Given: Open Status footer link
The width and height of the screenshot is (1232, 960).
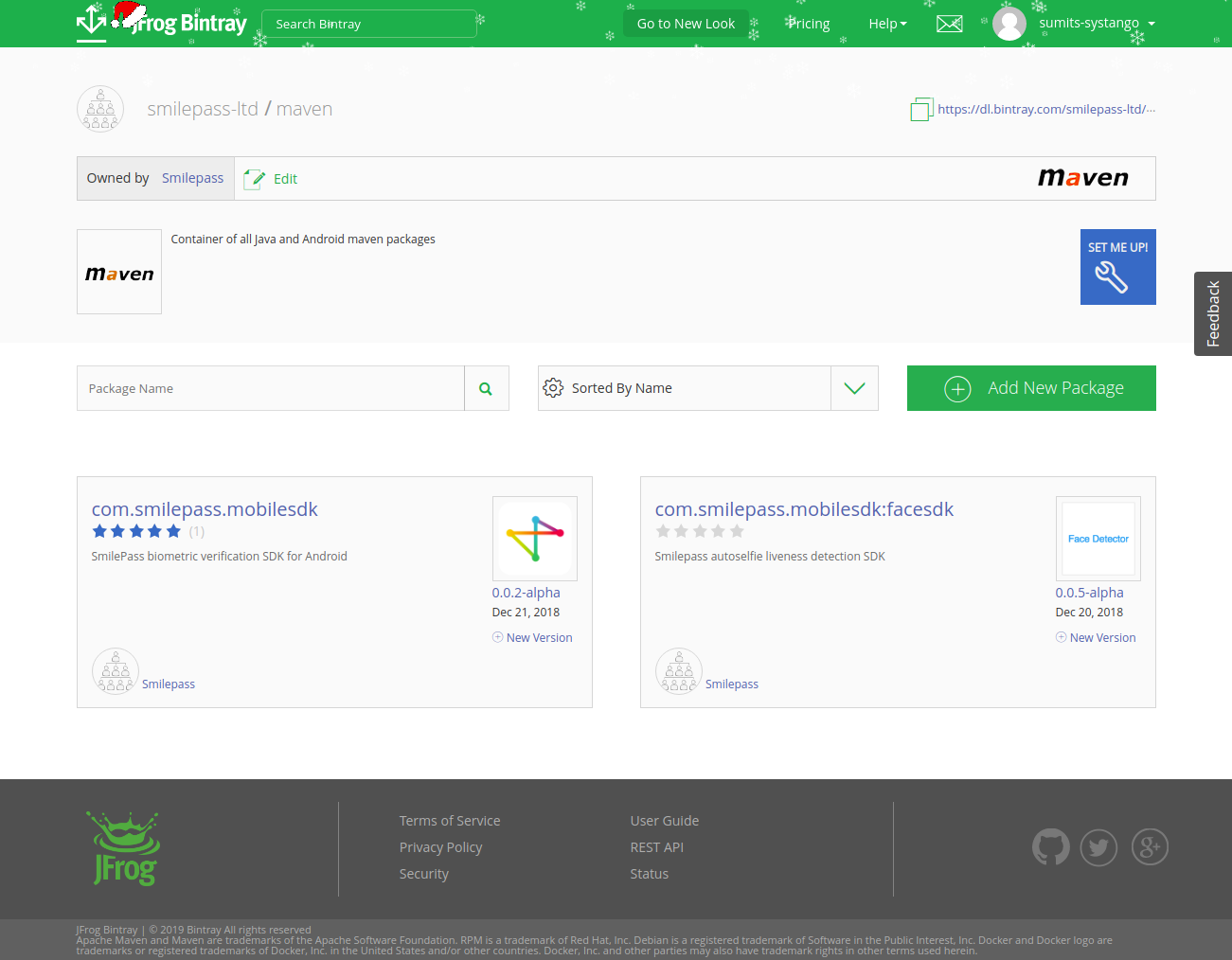Looking at the screenshot, I should [649, 874].
